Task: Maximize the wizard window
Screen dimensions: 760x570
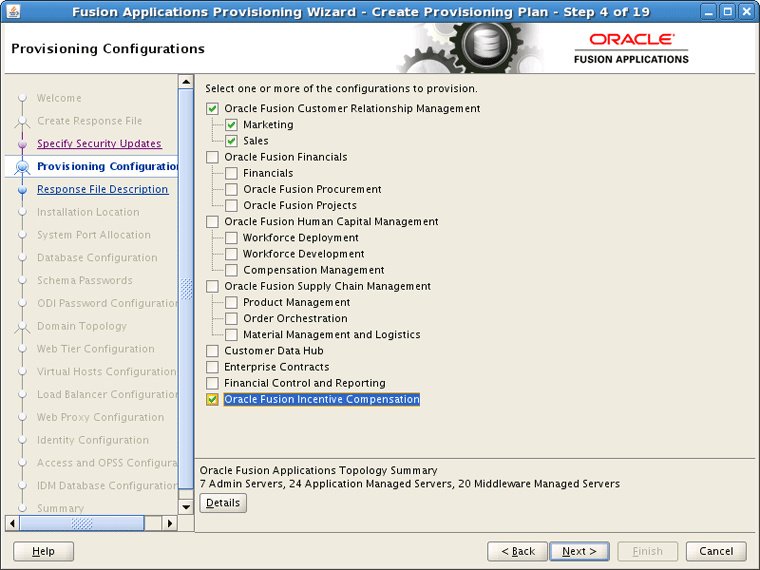Action: point(728,12)
